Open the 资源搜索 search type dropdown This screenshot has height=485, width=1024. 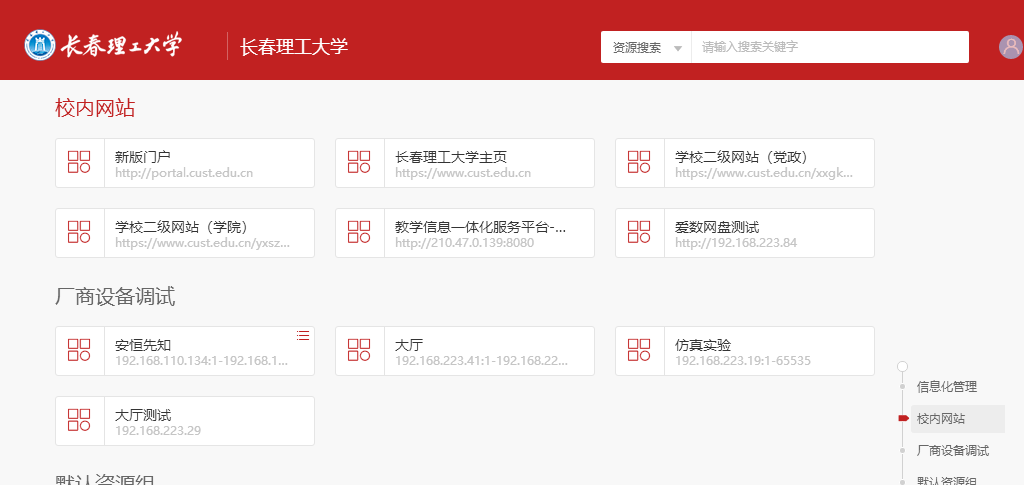(646, 48)
